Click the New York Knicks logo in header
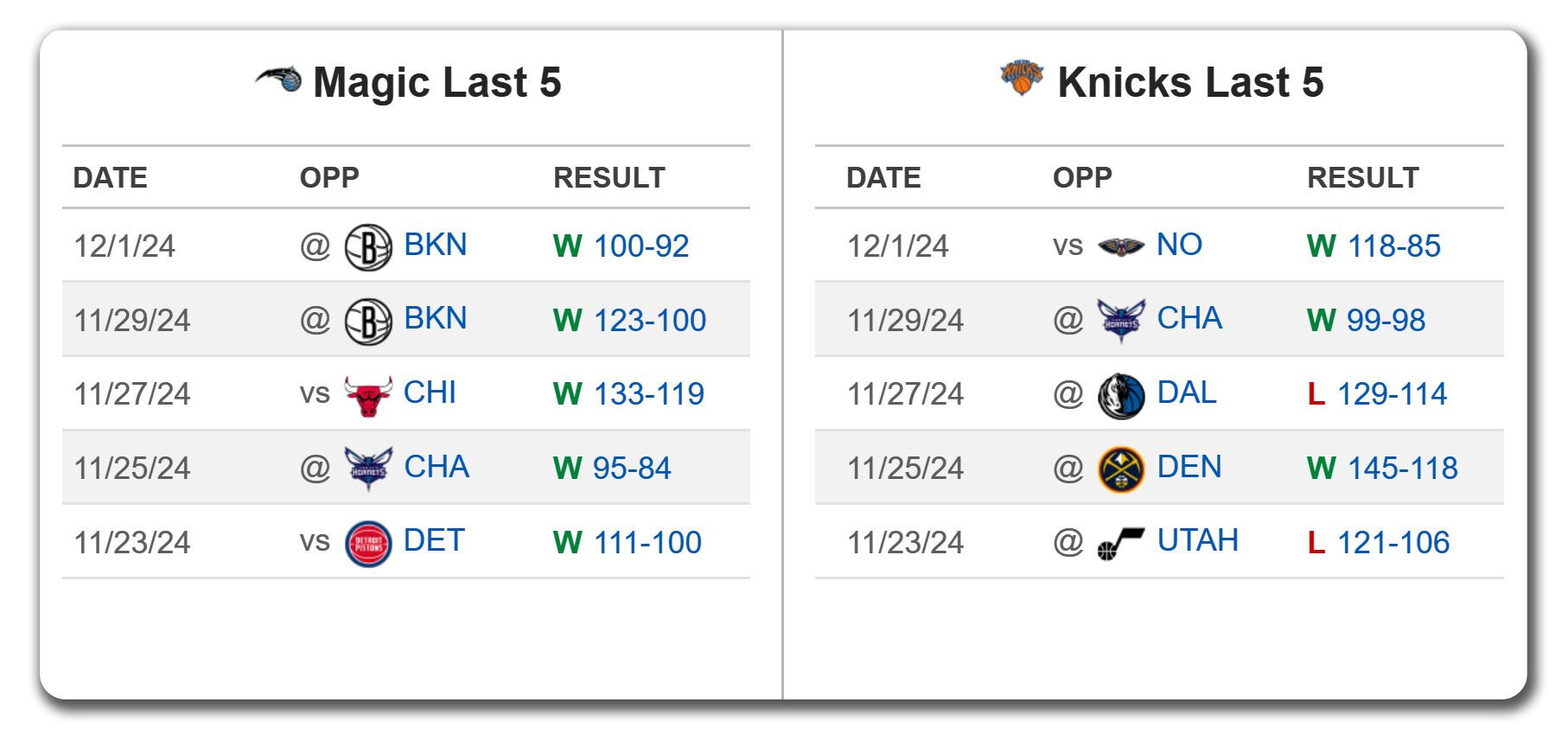Screen dimensions: 1568x753 (1022, 78)
